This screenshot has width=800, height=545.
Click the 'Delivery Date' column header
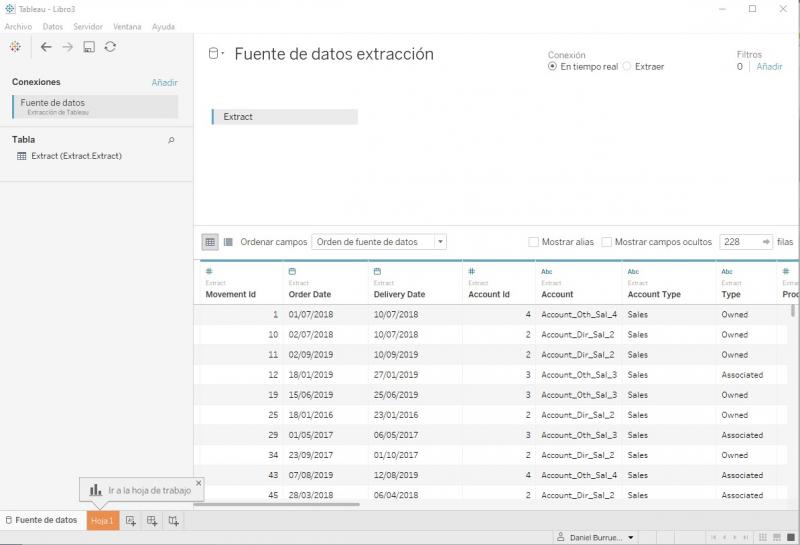[399, 294]
